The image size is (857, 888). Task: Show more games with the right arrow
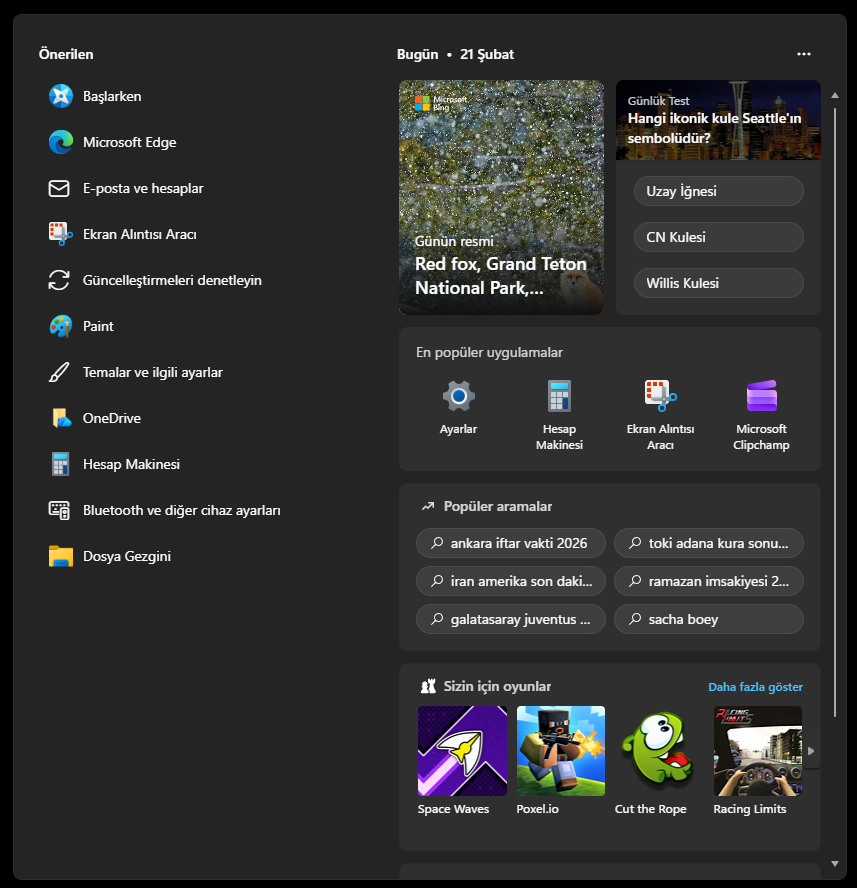(x=811, y=751)
